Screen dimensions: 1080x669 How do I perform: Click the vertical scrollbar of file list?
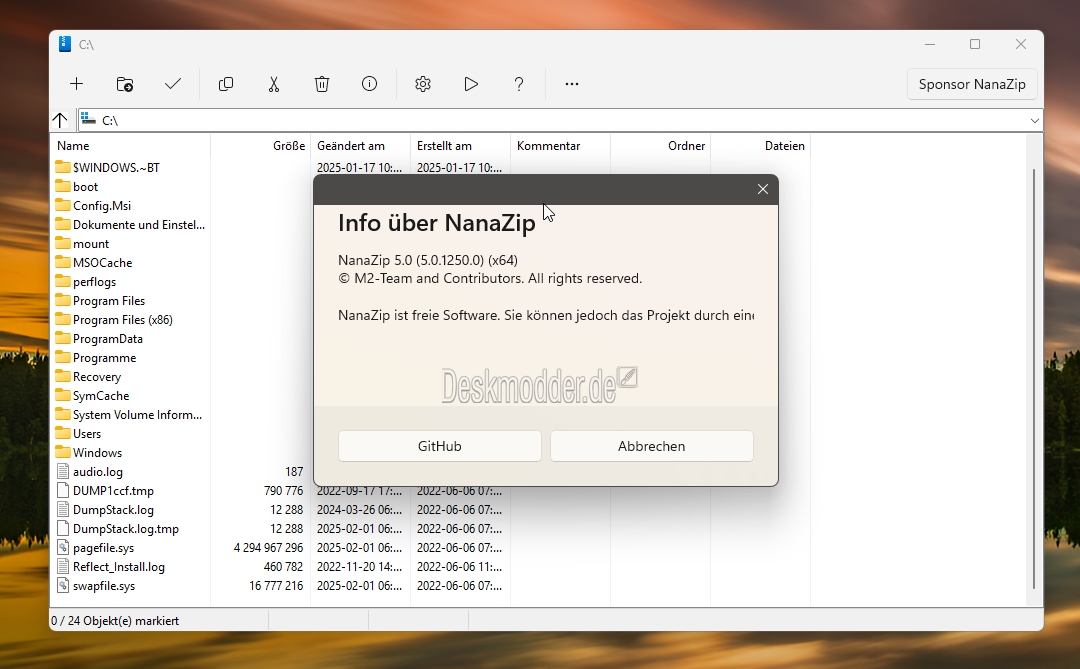1035,378
